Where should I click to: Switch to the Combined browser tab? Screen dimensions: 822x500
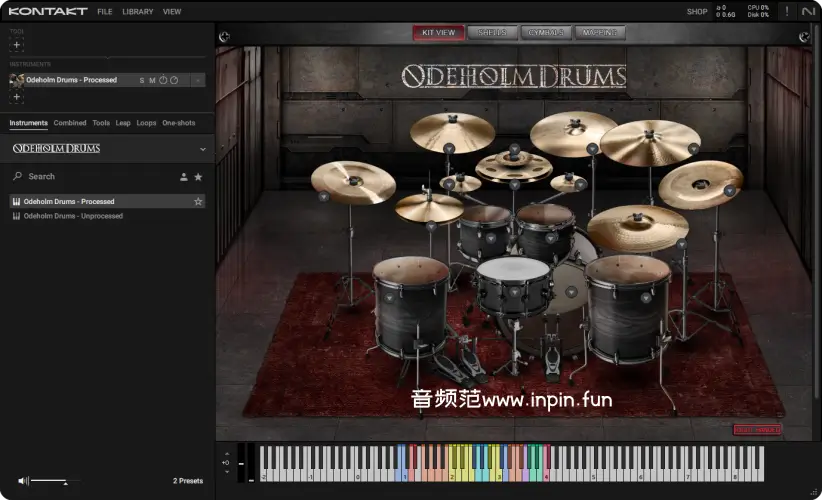coord(70,123)
